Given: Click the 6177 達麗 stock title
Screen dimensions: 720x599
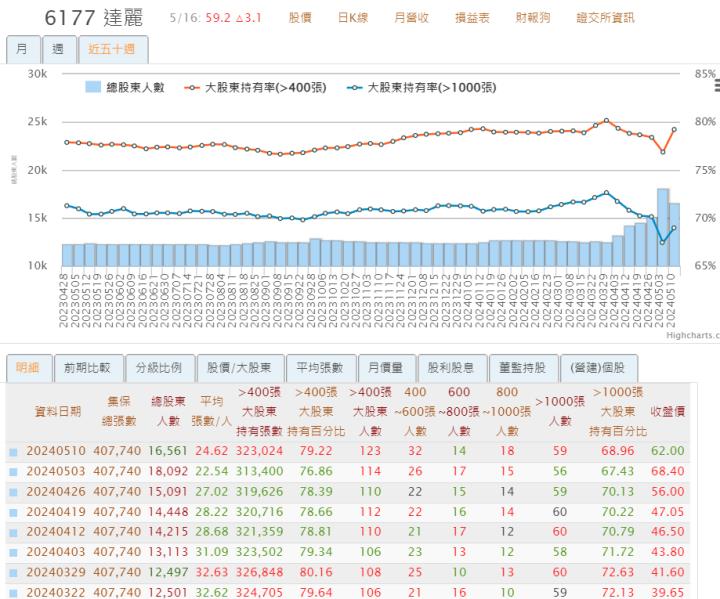Looking at the screenshot, I should point(94,18).
